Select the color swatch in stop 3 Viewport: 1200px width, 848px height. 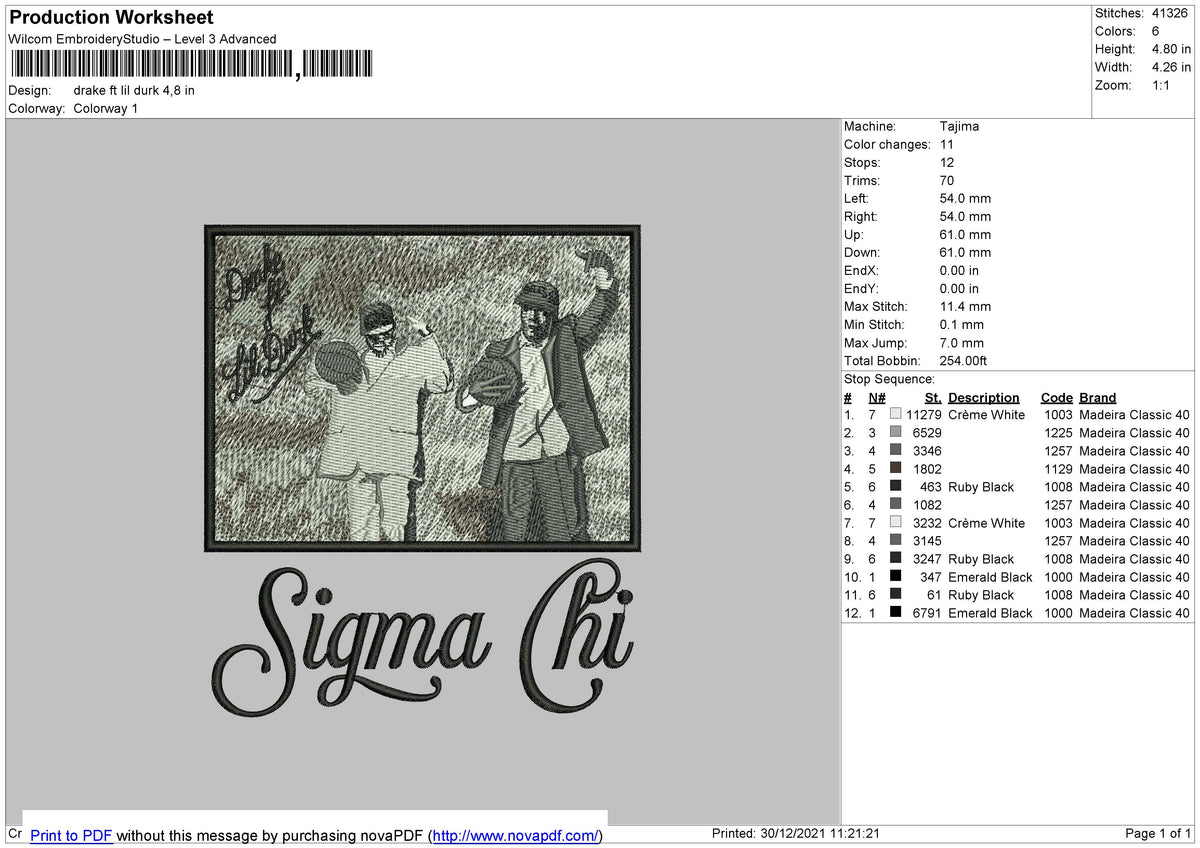tap(895, 451)
